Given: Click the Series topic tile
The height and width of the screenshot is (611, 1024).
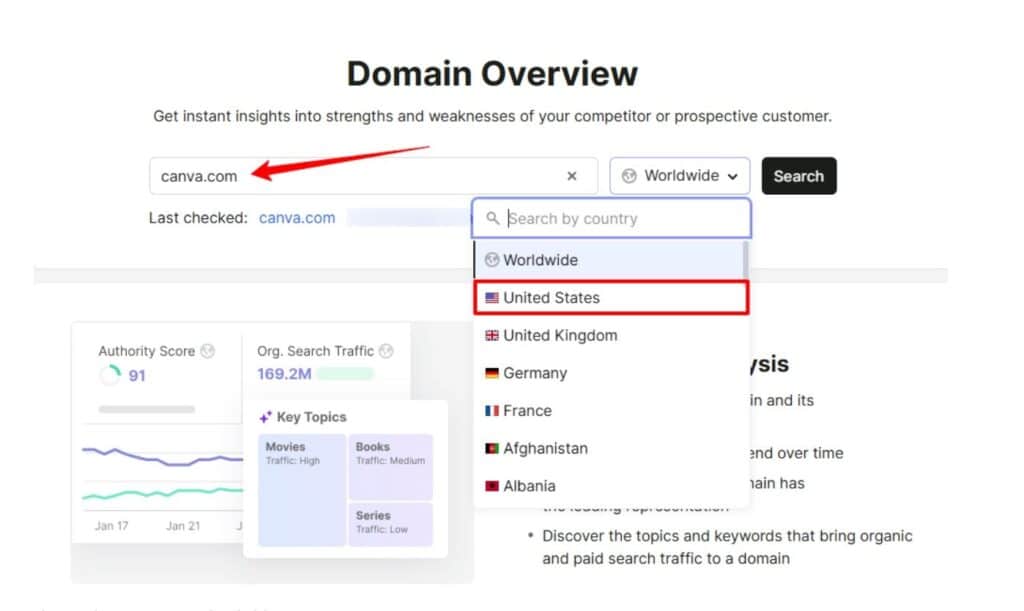Looking at the screenshot, I should [391, 524].
